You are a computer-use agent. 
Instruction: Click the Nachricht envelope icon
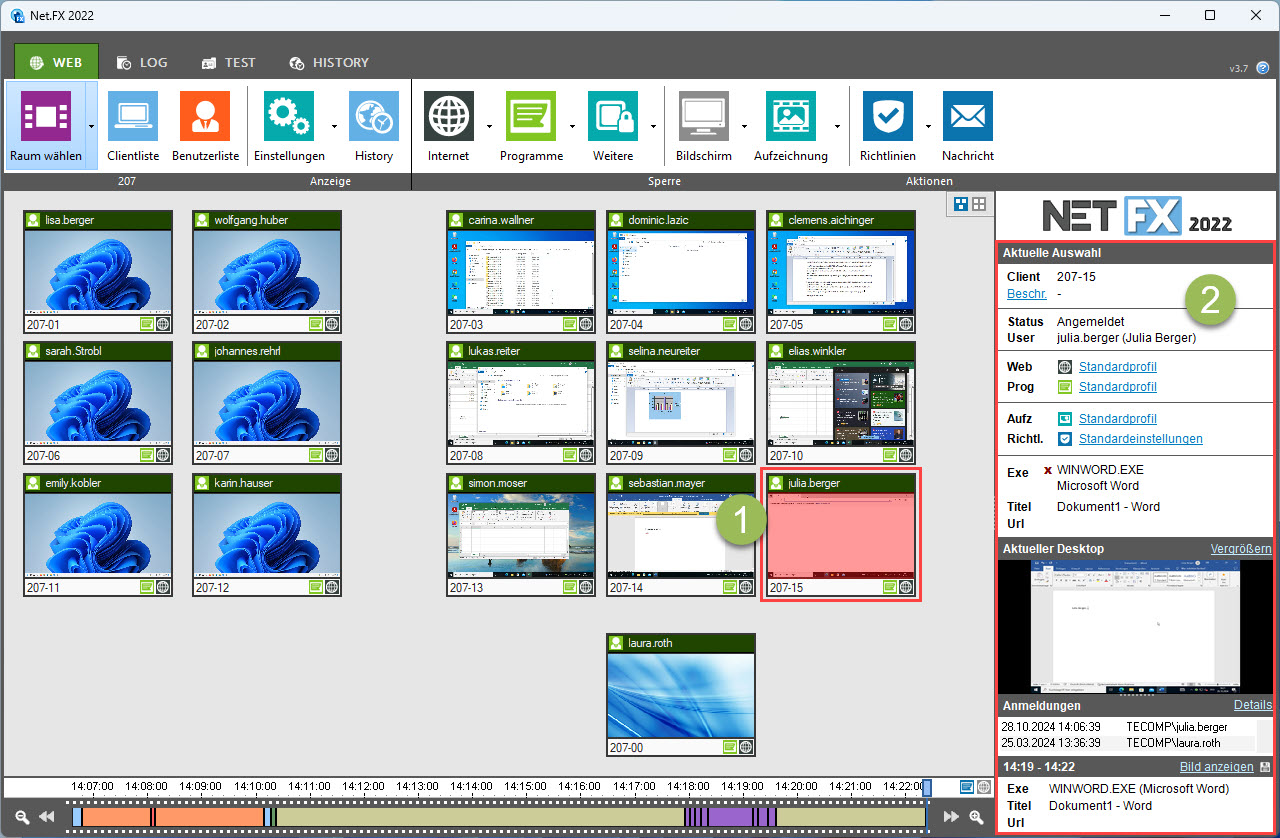click(x=967, y=126)
